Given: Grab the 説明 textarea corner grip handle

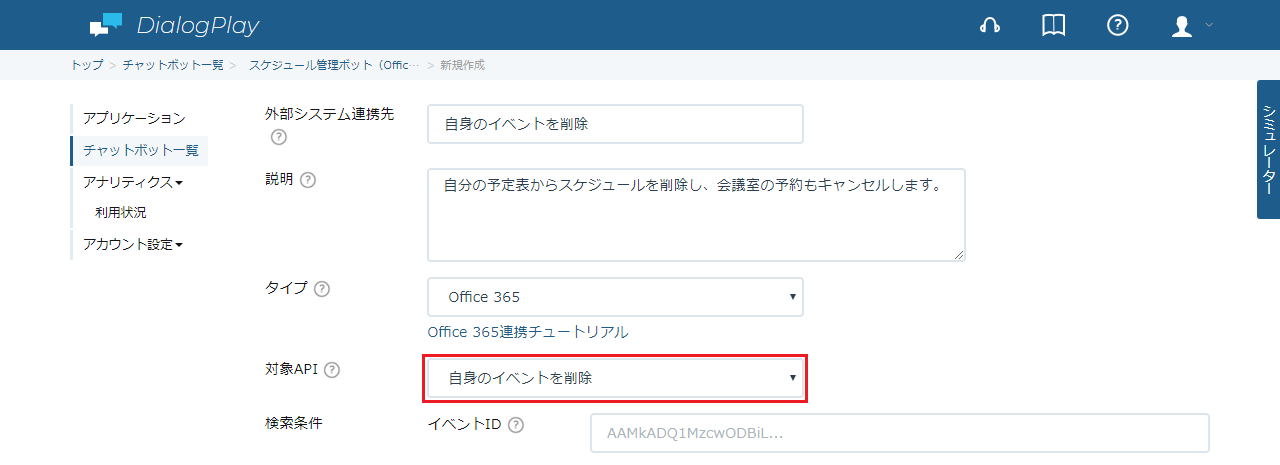Looking at the screenshot, I should [959, 255].
